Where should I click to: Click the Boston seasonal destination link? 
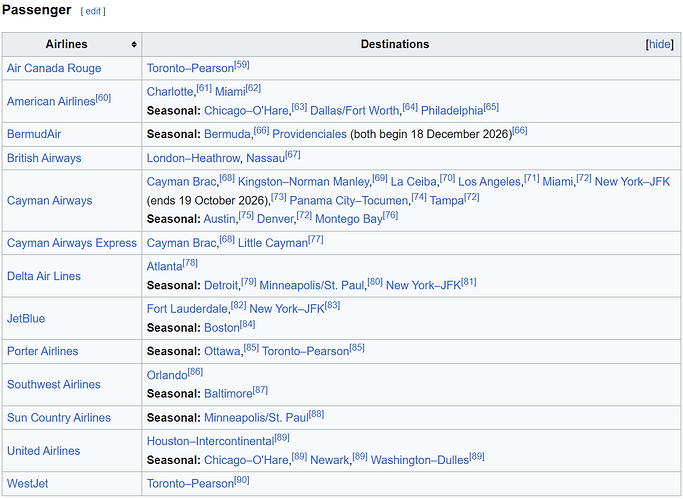[x=222, y=328]
